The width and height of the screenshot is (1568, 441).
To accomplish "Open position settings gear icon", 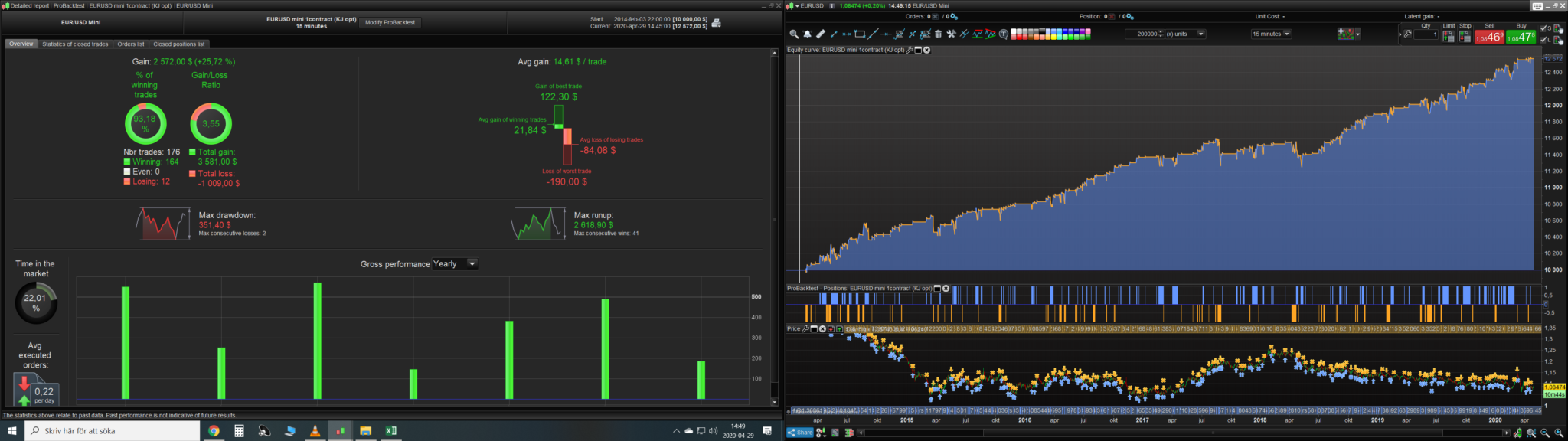I will tap(1130, 17).
